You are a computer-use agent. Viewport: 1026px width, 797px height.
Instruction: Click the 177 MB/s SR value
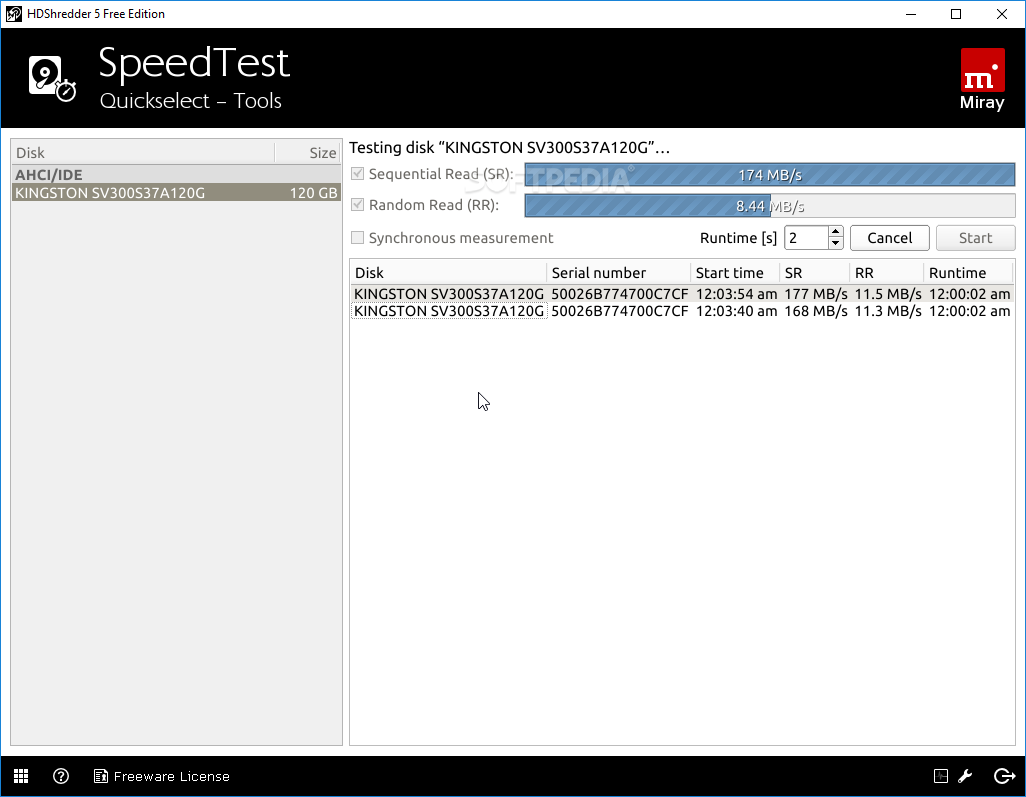pyautogui.click(x=816, y=294)
